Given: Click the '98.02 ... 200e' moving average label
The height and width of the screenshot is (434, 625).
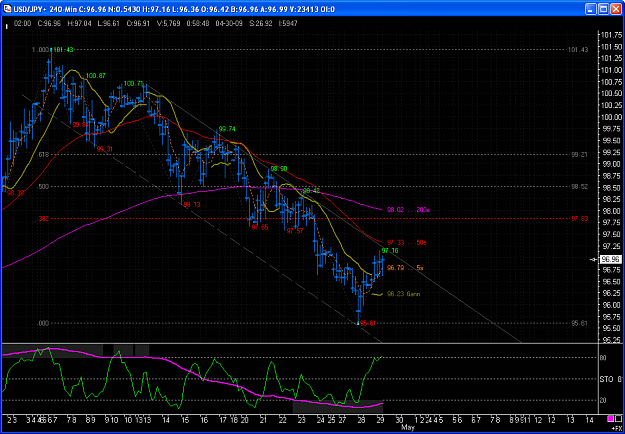Looking at the screenshot, I should tap(407, 209).
